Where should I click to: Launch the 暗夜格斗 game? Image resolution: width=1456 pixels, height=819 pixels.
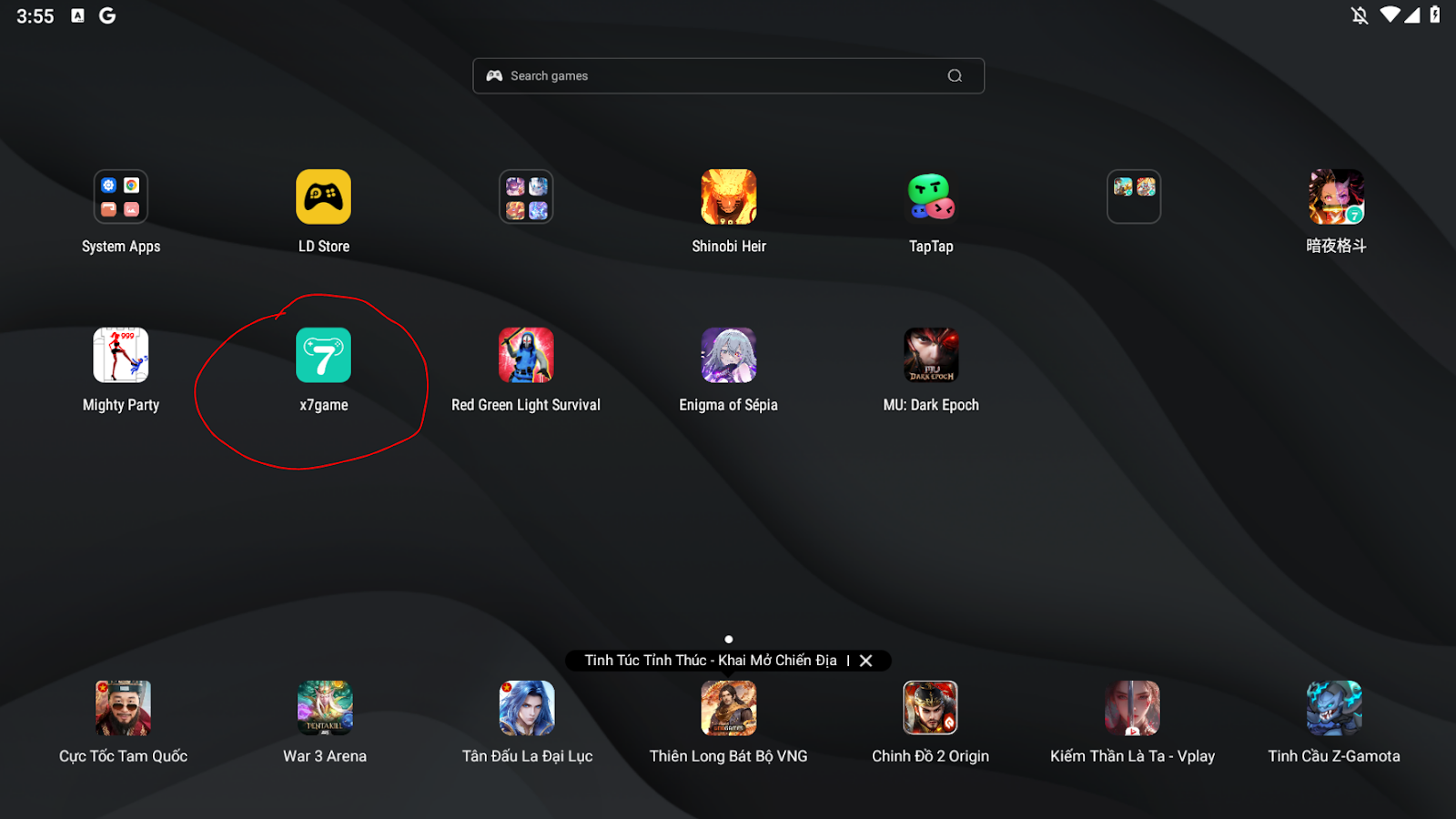tap(1336, 197)
